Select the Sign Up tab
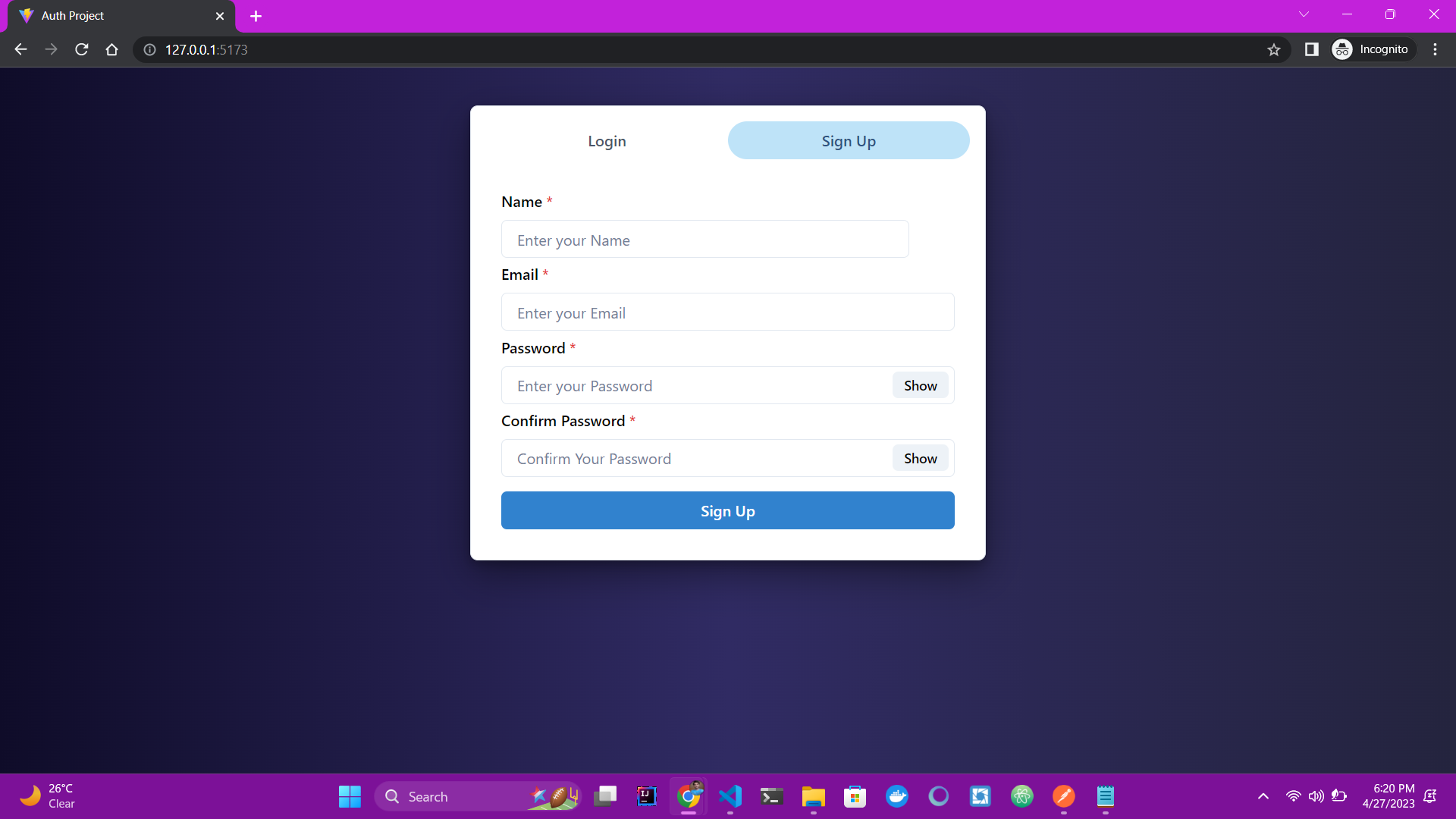Screen dimensions: 1456x819 [848, 141]
